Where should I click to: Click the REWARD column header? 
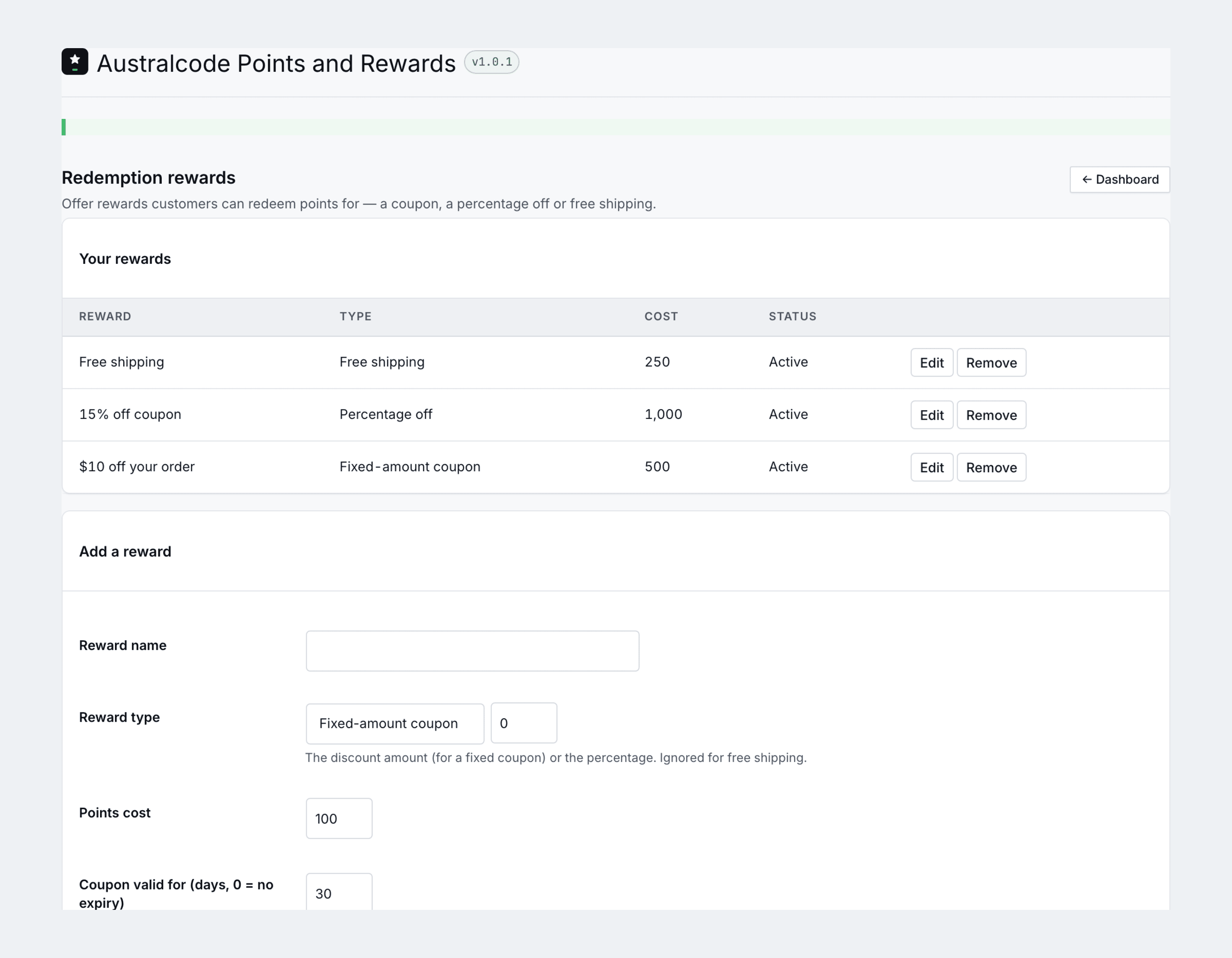[x=105, y=316]
